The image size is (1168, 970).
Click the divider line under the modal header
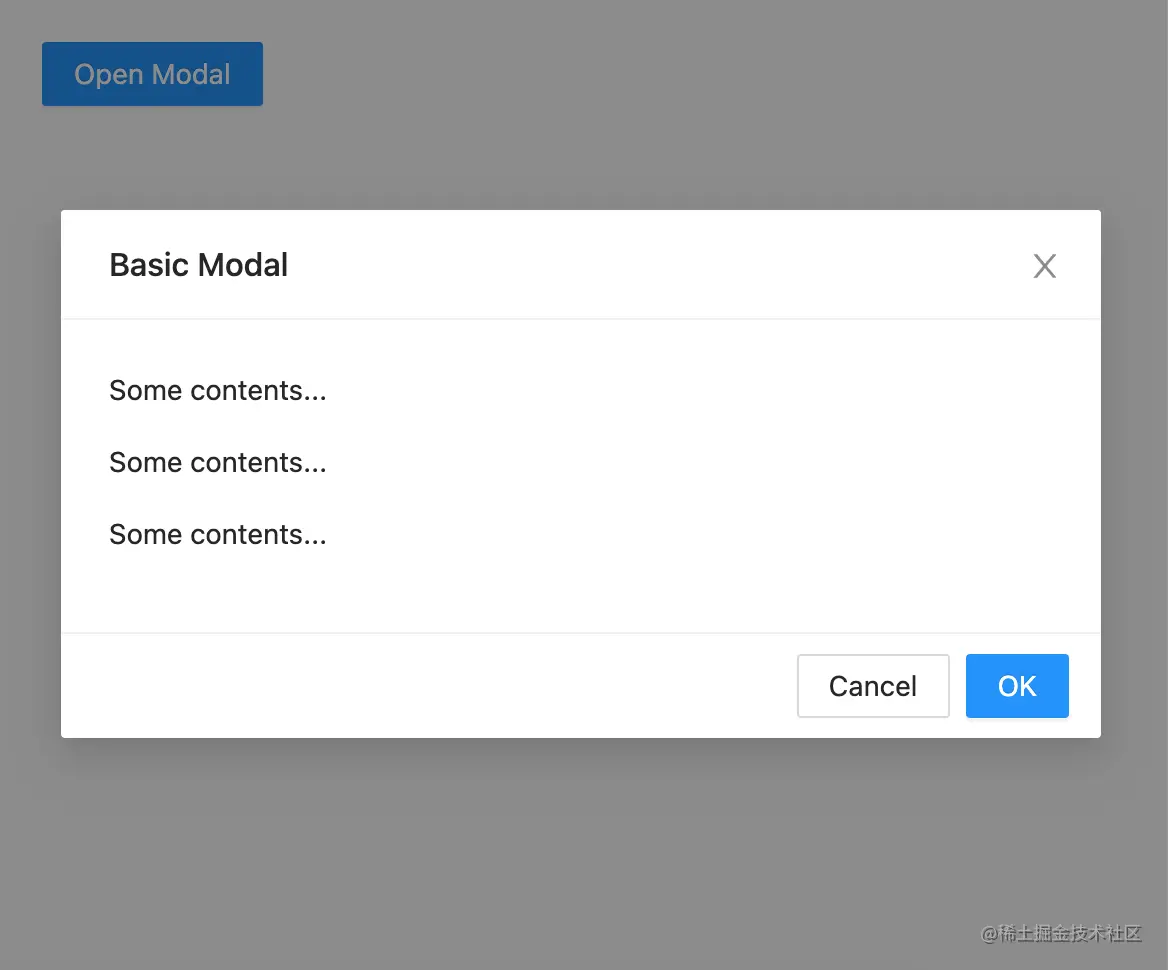tap(580, 319)
